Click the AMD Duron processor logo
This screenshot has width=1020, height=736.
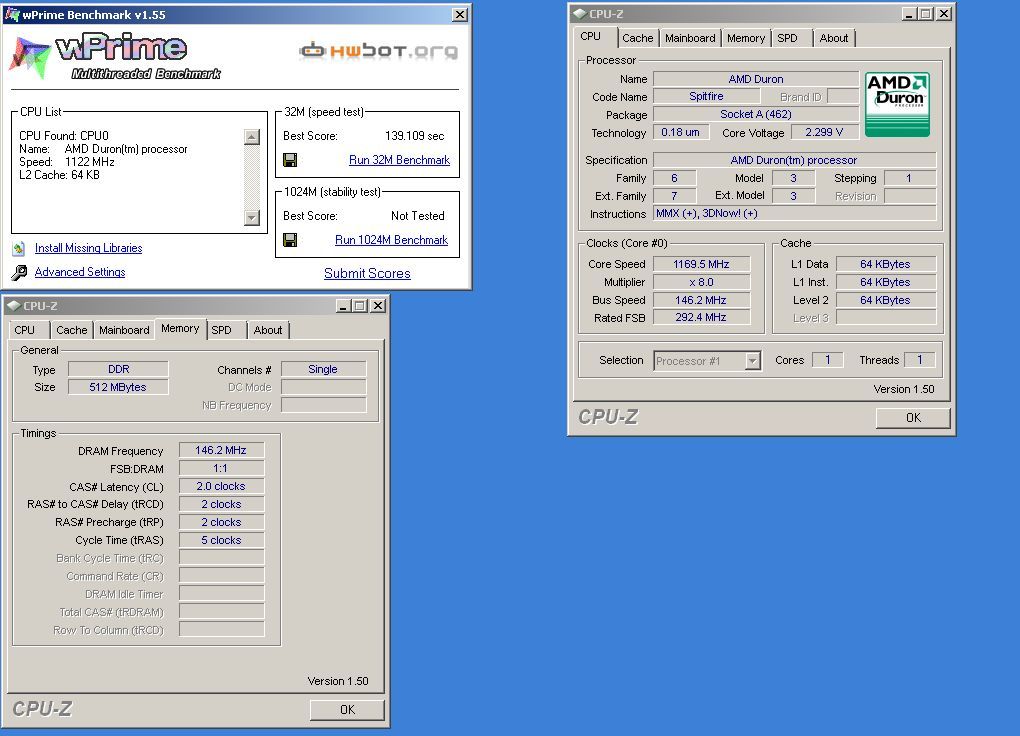coord(897,104)
